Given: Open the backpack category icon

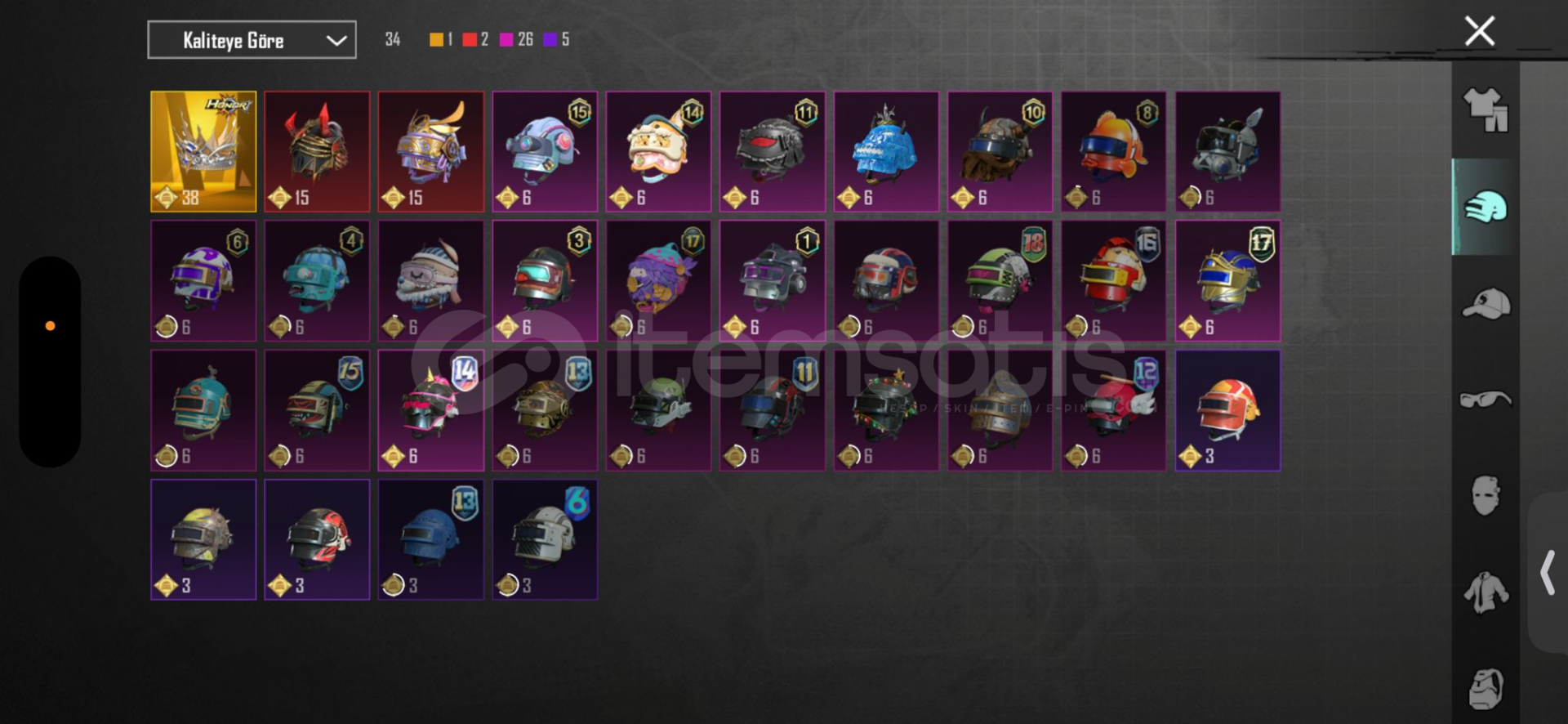Looking at the screenshot, I should click(x=1486, y=688).
